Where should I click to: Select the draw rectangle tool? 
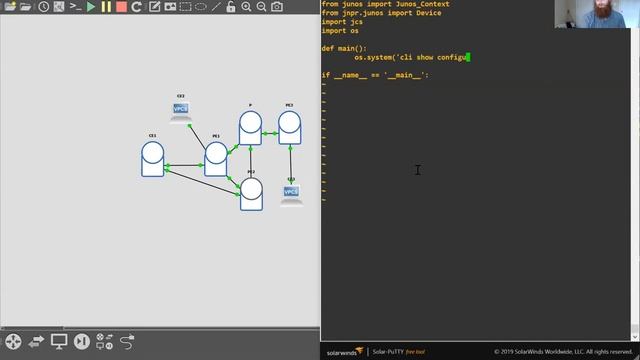185,7
